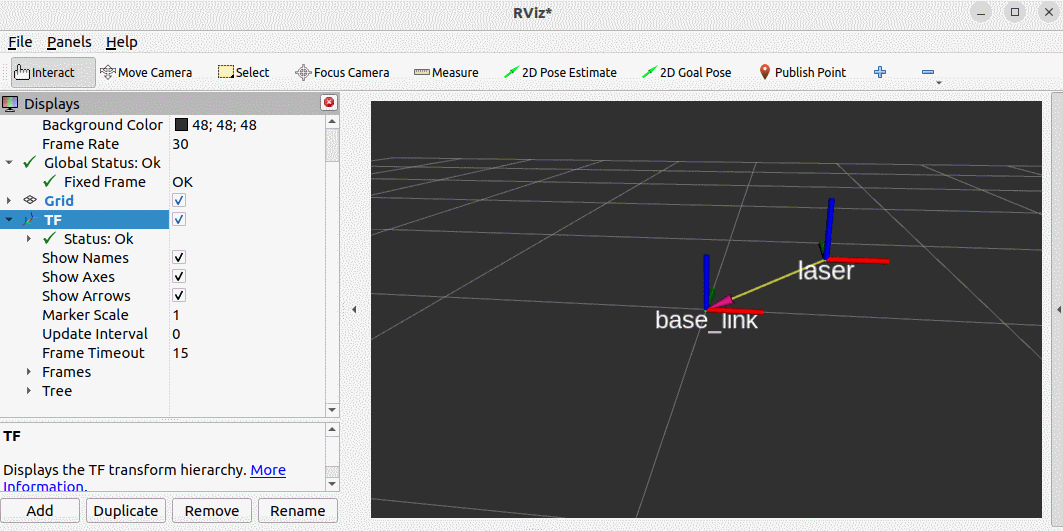Image resolution: width=1063 pixels, height=531 pixels.
Task: Activate the Publish Point tool
Action: click(803, 73)
